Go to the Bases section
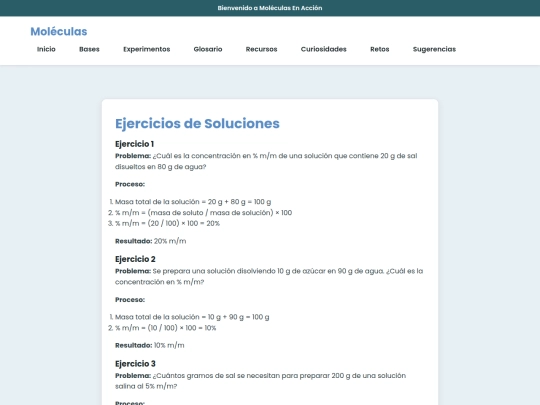The image size is (540, 405). click(x=89, y=49)
